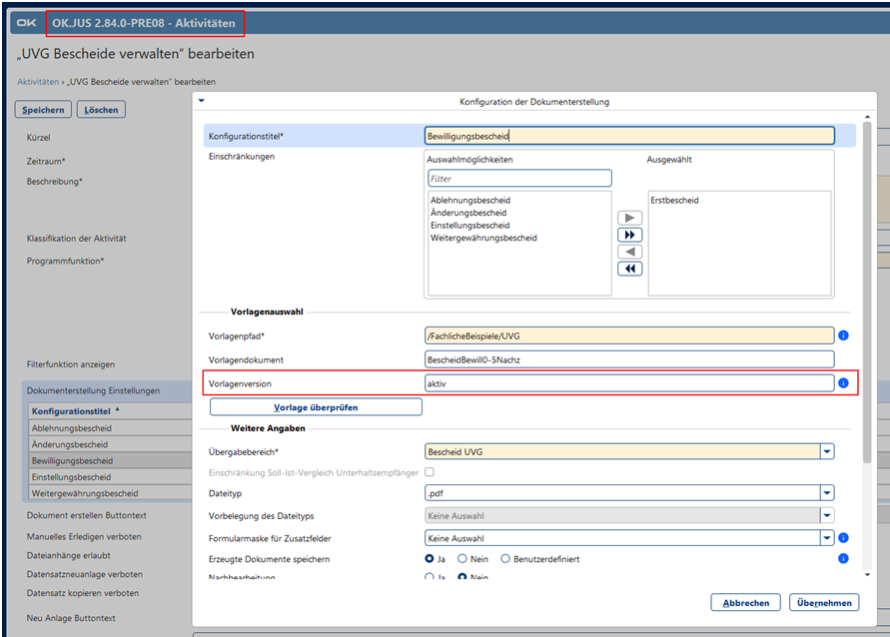Select Ablehnungsbescheid row in Konfigurationstitel table
This screenshot has width=890, height=637.
pos(110,428)
